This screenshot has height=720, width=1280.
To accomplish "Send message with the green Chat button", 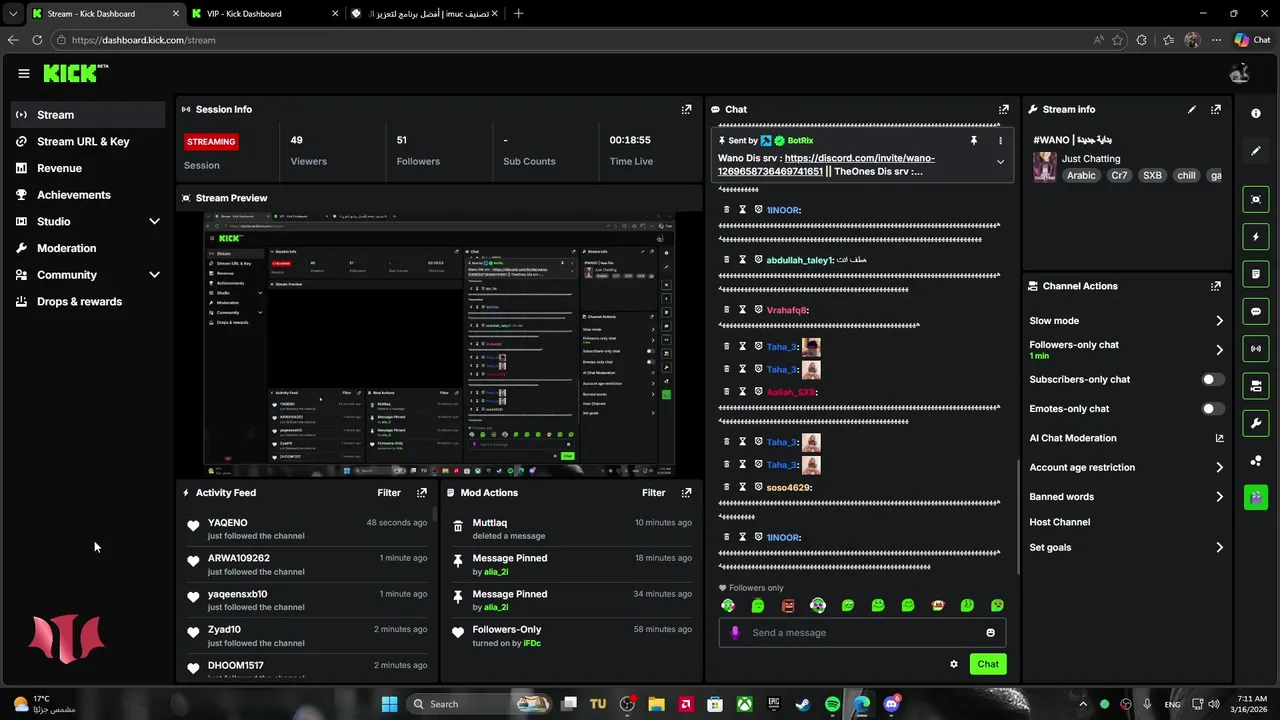I will pos(988,664).
